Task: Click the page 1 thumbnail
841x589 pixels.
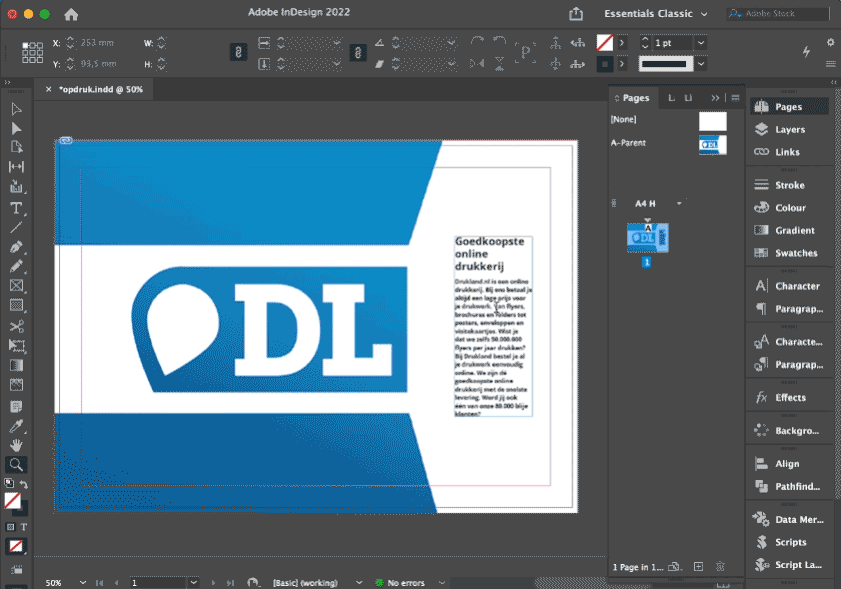Action: tap(647, 238)
